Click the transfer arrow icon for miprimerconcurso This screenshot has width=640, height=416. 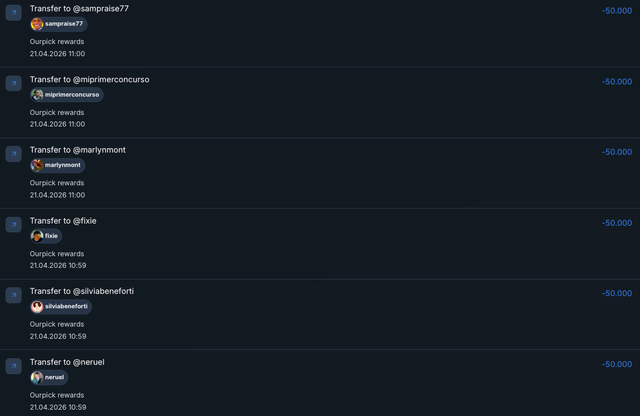13,83
